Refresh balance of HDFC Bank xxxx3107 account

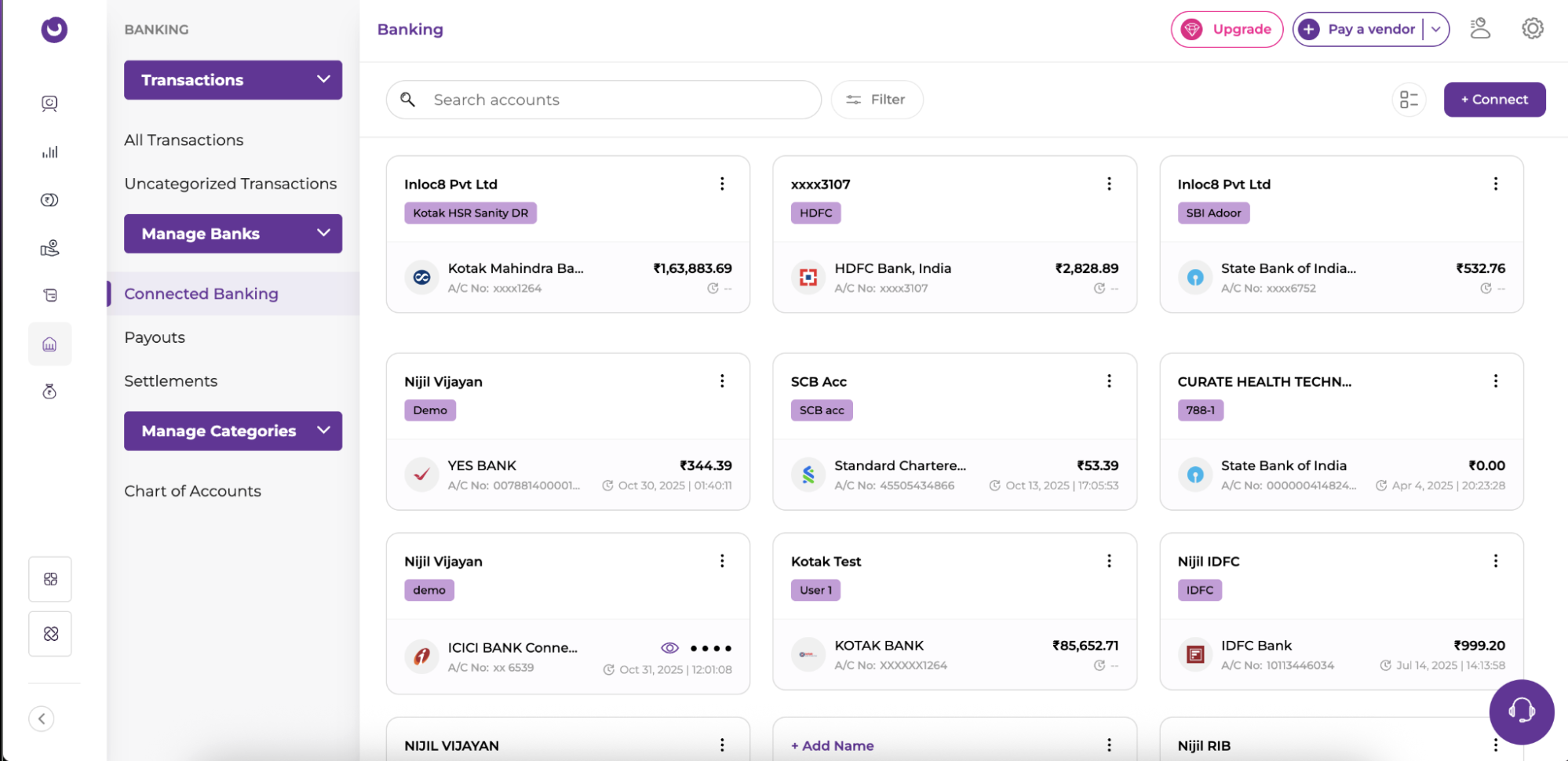[x=1099, y=289]
